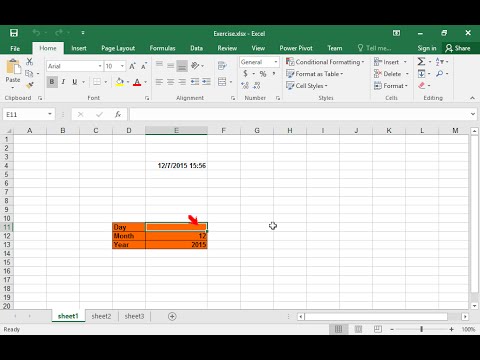Click the Cut scissors icon
Screen dimensions: 480x360
coord(30,61)
